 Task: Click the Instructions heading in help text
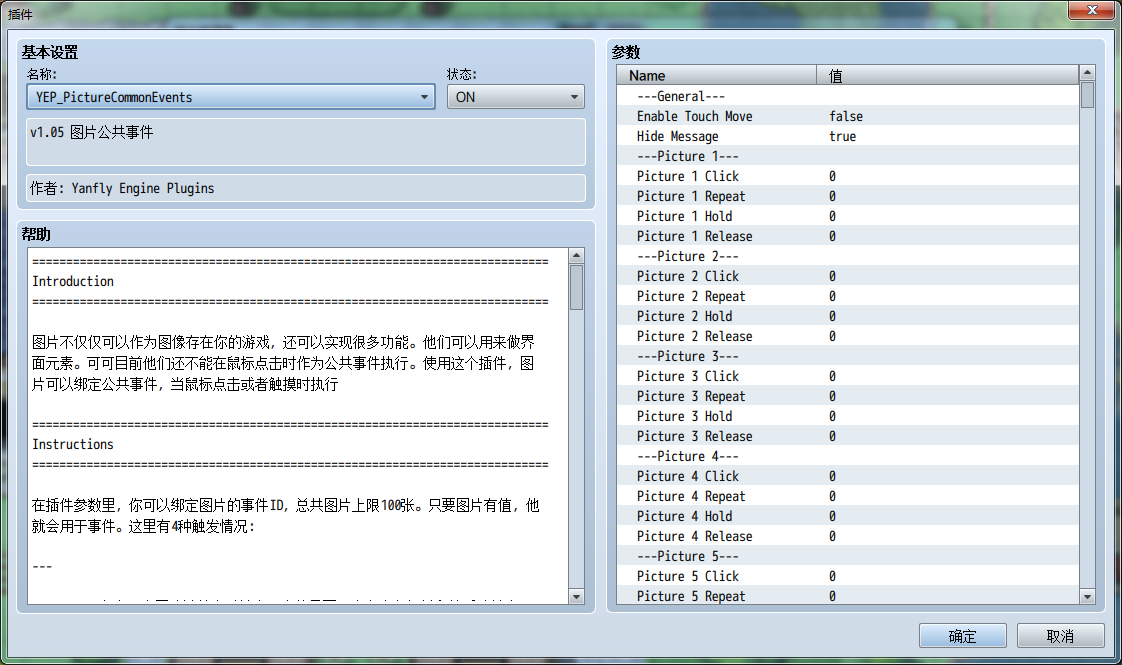73,445
